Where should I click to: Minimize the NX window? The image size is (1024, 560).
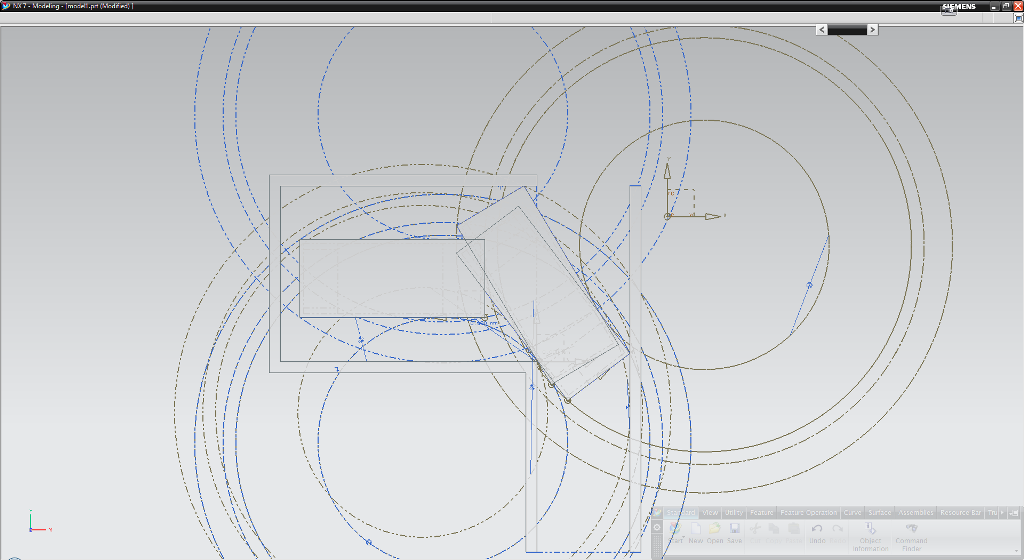995,6
